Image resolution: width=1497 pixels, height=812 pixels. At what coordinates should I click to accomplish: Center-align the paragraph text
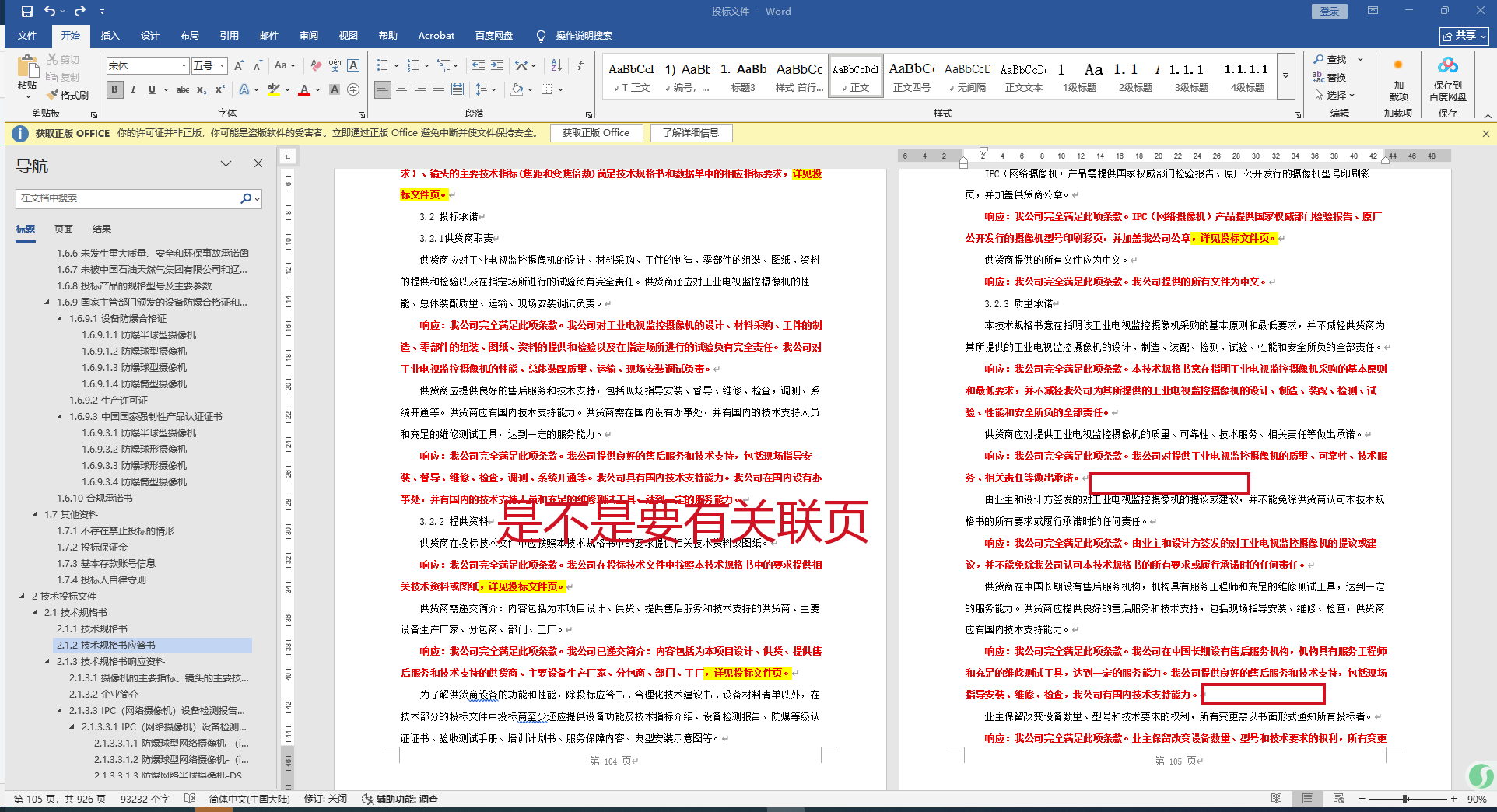[x=401, y=89]
